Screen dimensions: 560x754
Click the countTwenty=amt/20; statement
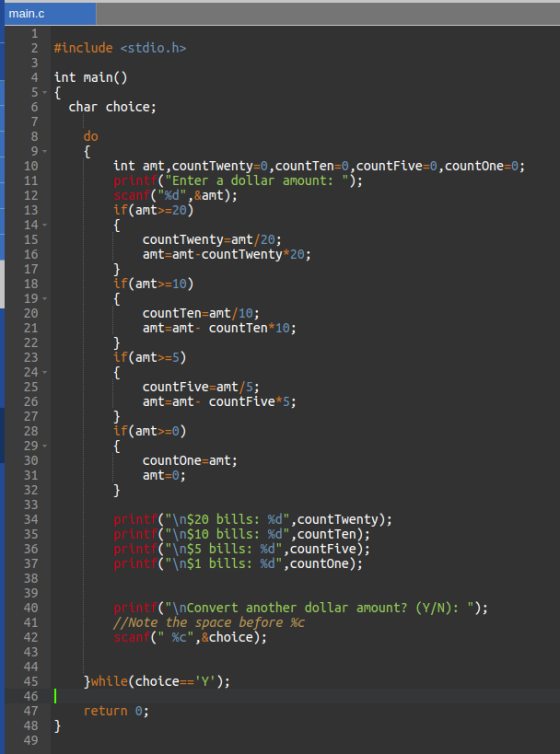[x=212, y=239]
